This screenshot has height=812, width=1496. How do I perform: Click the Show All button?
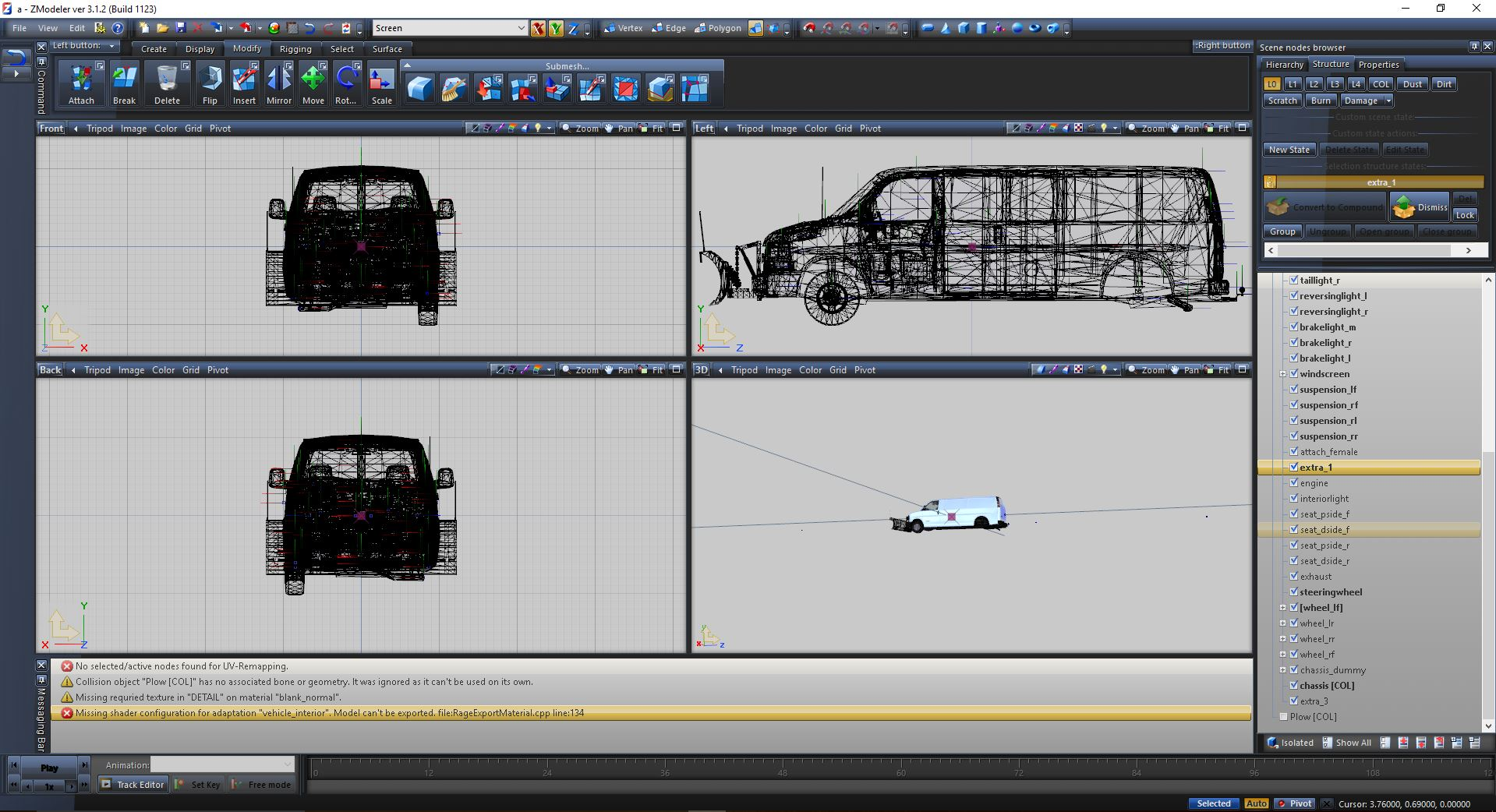pyautogui.click(x=1346, y=743)
